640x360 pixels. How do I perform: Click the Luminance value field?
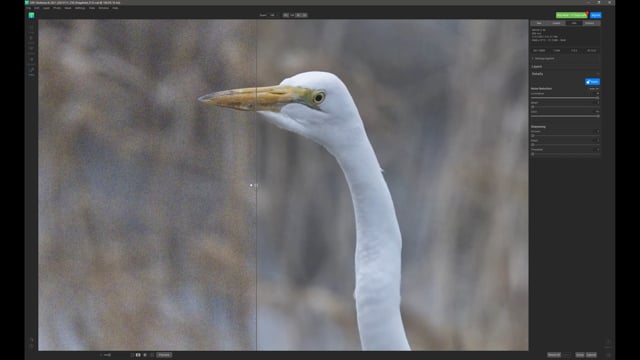pos(596,93)
